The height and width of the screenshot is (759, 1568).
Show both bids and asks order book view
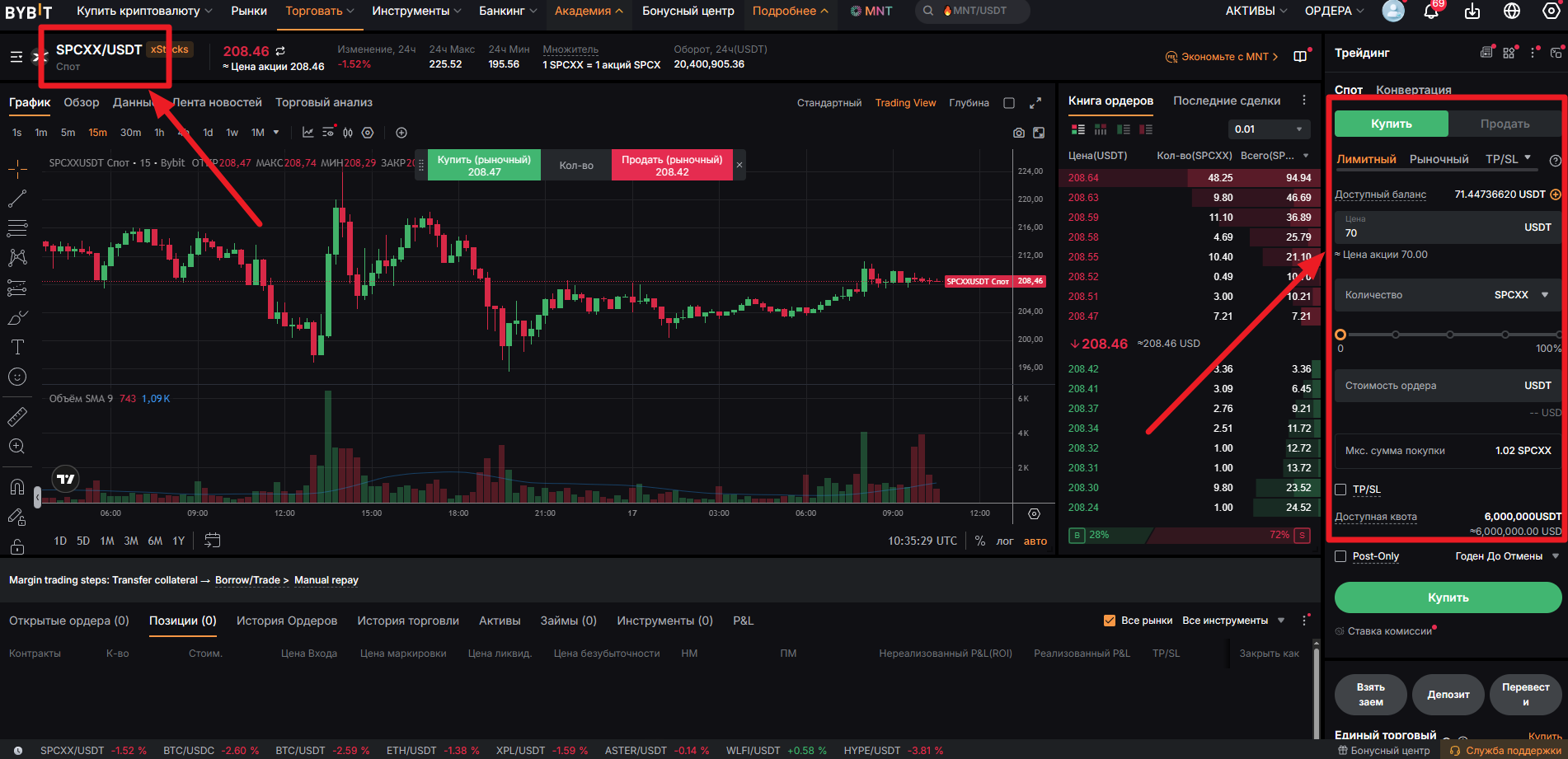(x=1078, y=129)
